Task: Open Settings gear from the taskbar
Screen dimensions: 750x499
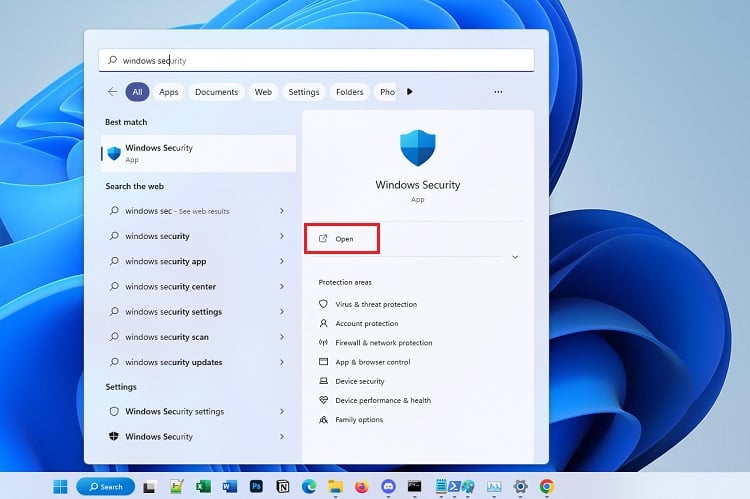Action: tap(520, 487)
